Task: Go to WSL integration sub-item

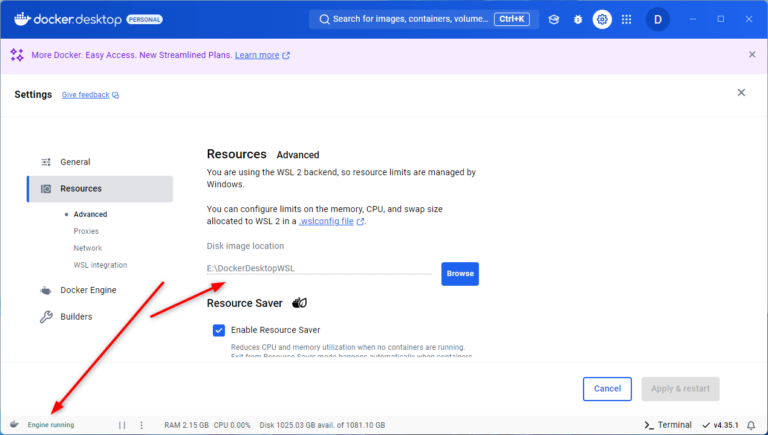Action: coord(100,265)
